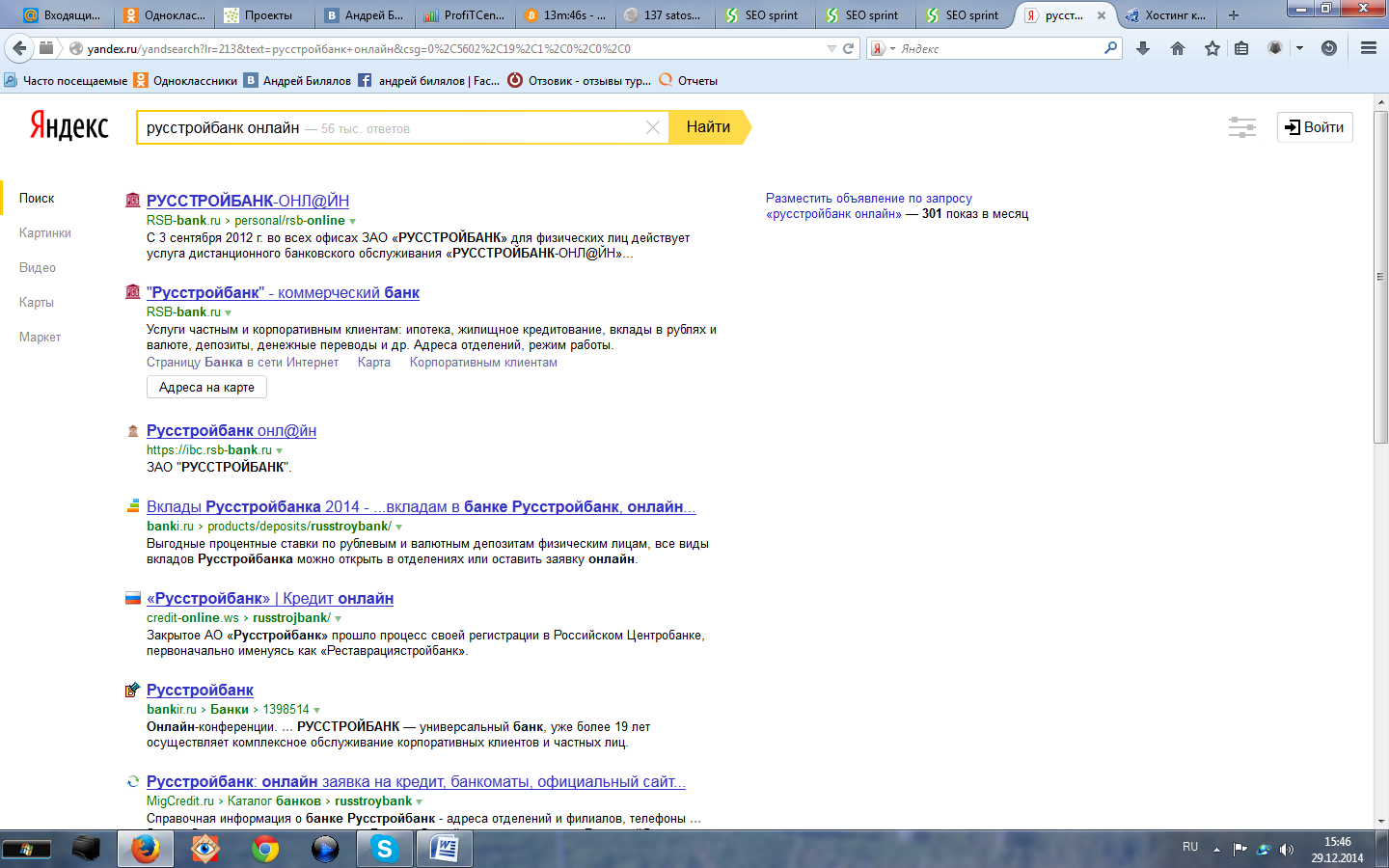Open the РУССТРОЙБАНК-ОНЛ@ЙН result link
Image resolution: width=1389 pixels, height=868 pixels.
click(248, 201)
